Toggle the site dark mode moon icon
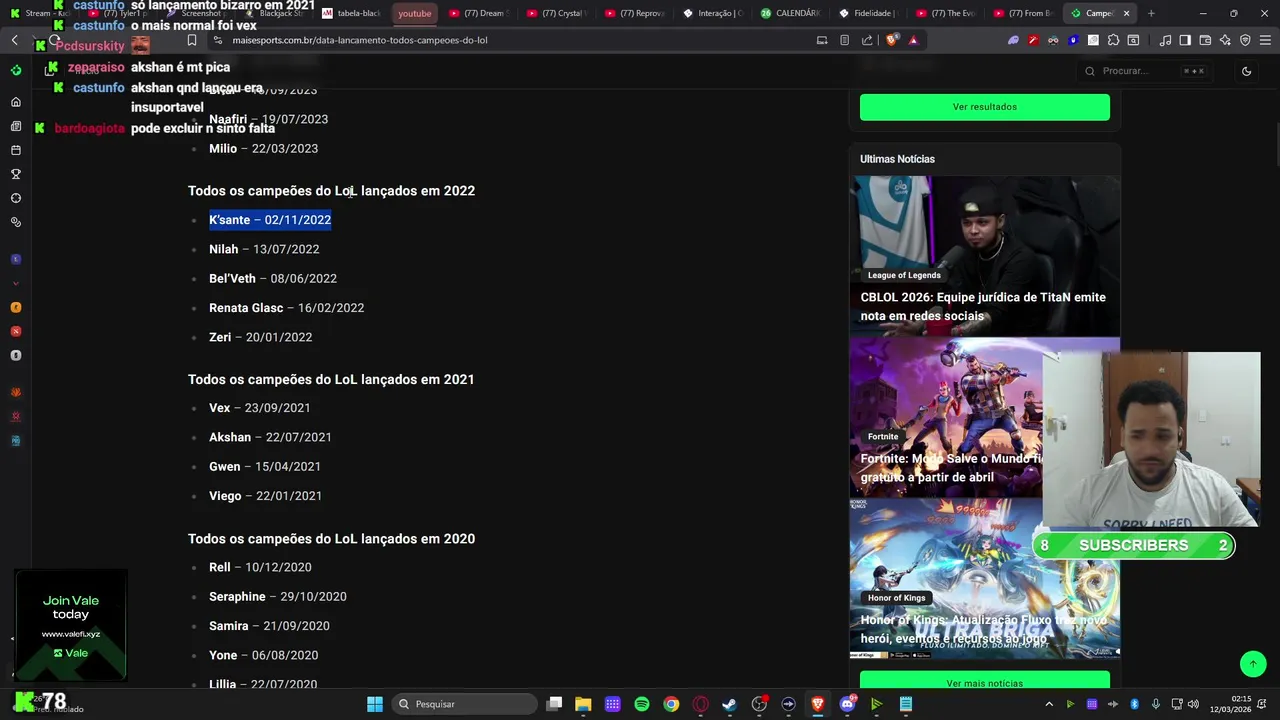The height and width of the screenshot is (720, 1280). pyautogui.click(x=1246, y=71)
